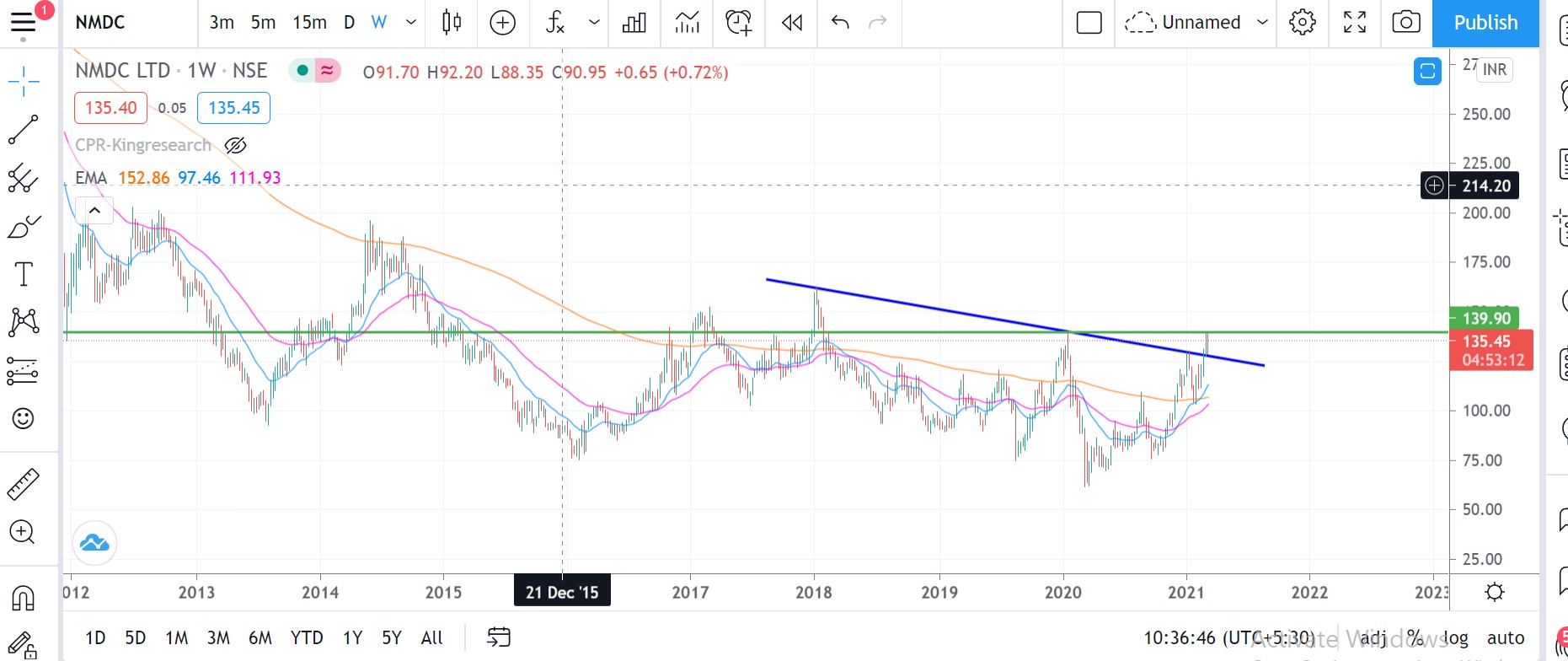
Task: Add order at 214.20 plus marker
Action: point(1434,185)
